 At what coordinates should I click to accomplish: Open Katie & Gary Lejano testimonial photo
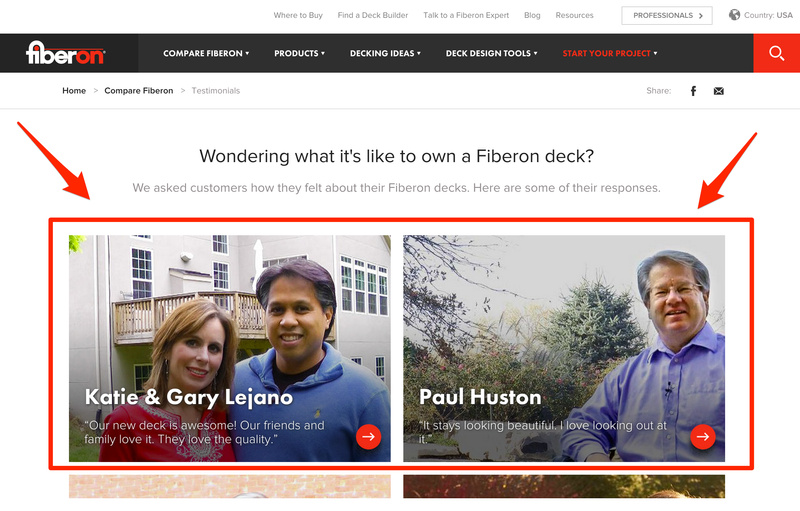pyautogui.click(x=230, y=348)
